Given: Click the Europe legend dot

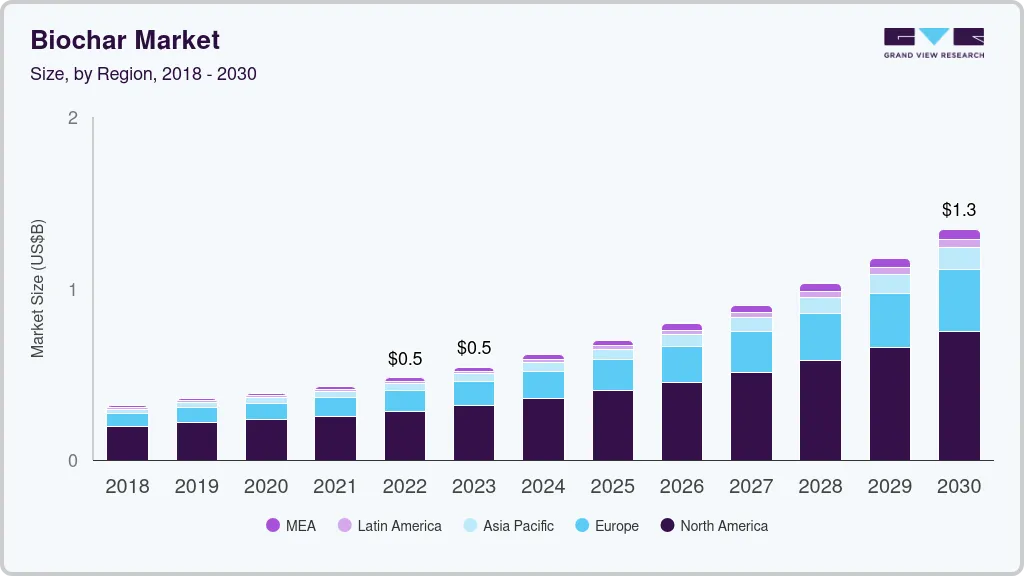Looking at the screenshot, I should click(x=580, y=525).
